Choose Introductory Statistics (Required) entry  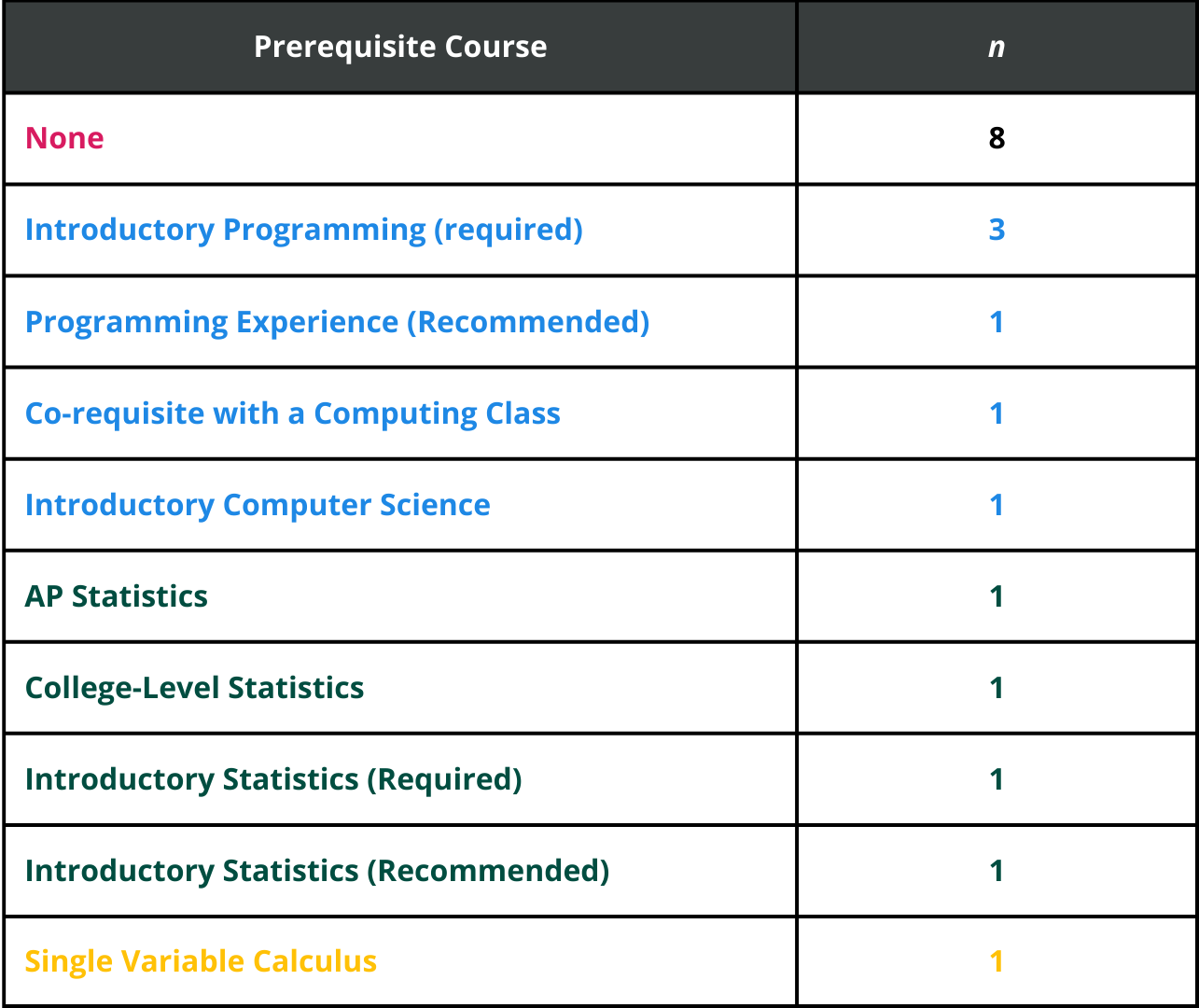[x=273, y=779]
